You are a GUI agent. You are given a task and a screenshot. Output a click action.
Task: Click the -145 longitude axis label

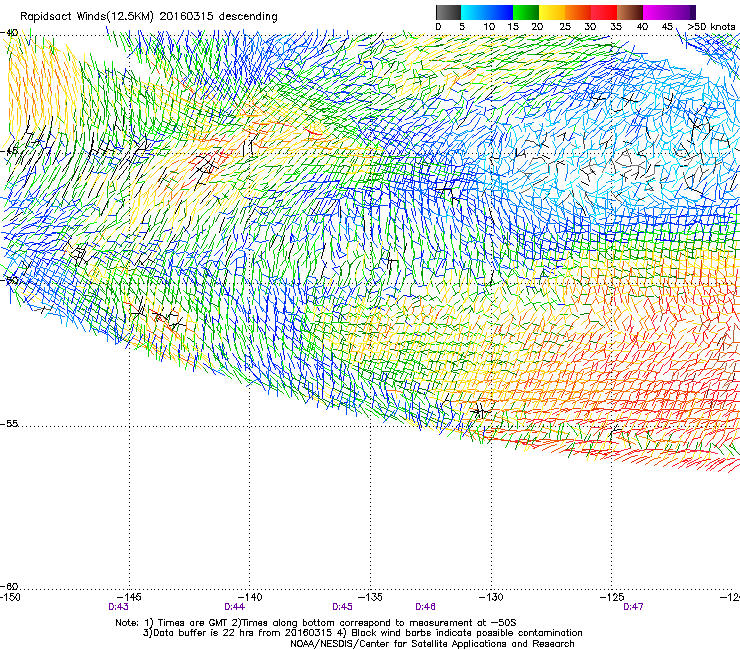[129, 597]
